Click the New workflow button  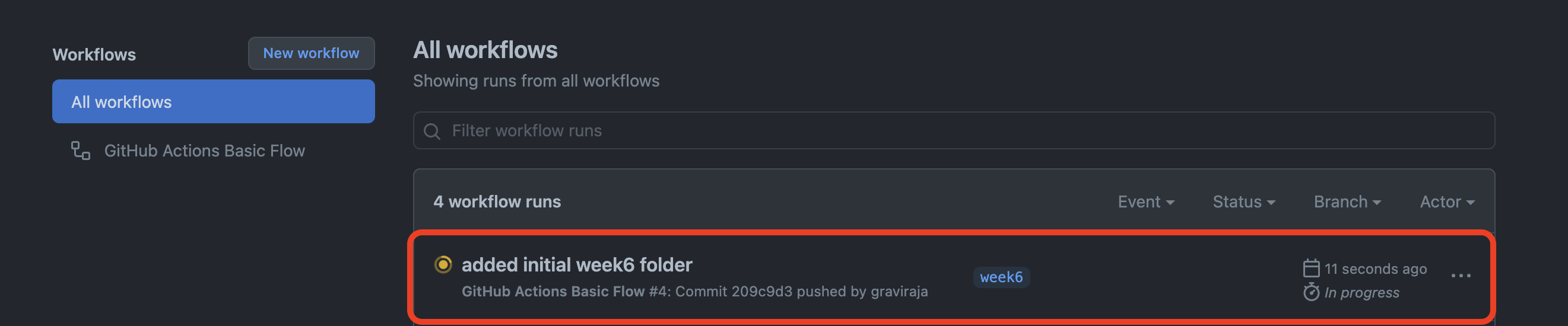(x=310, y=53)
